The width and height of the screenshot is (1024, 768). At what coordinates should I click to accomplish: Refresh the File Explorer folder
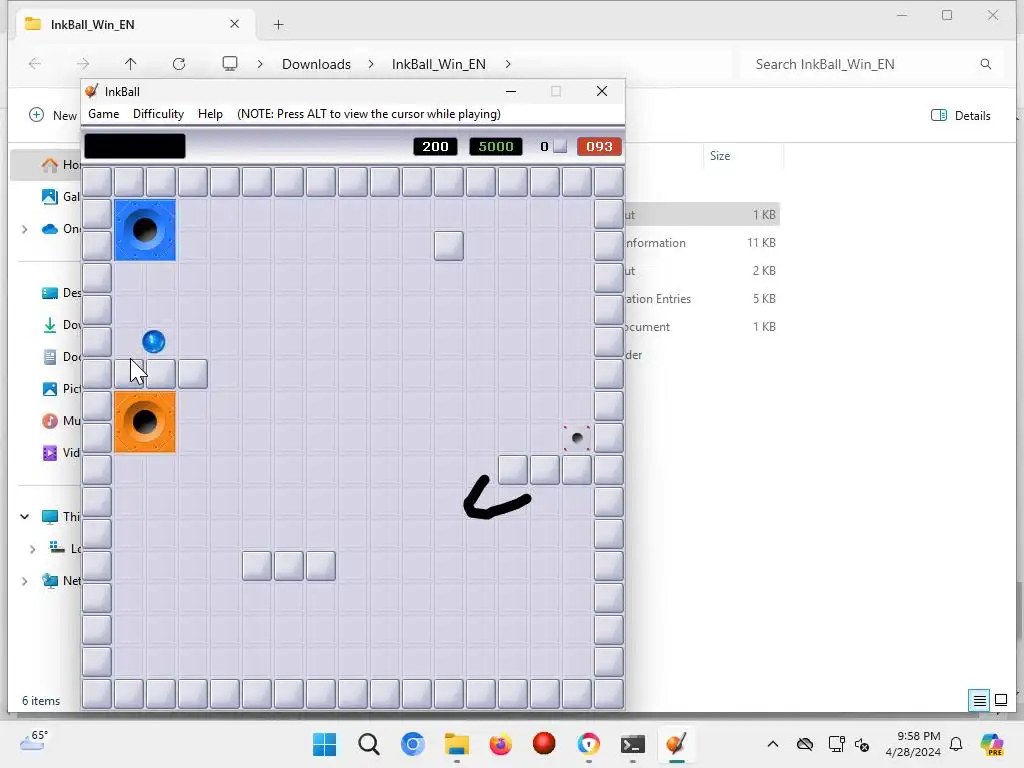[x=179, y=63]
